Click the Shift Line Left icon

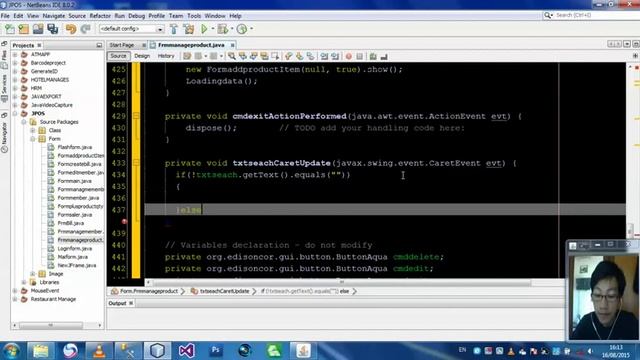(x=324, y=56)
